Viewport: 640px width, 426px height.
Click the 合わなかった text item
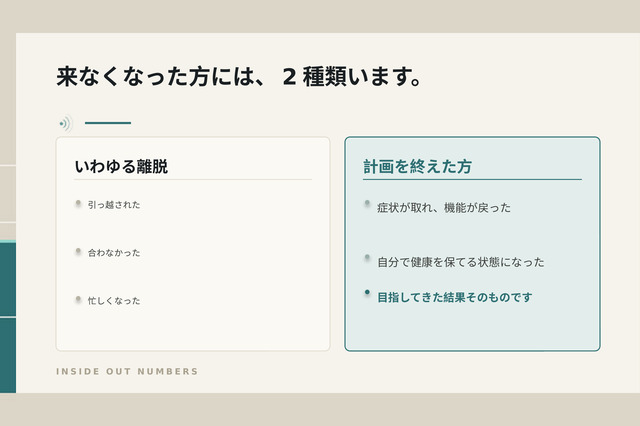(x=114, y=253)
